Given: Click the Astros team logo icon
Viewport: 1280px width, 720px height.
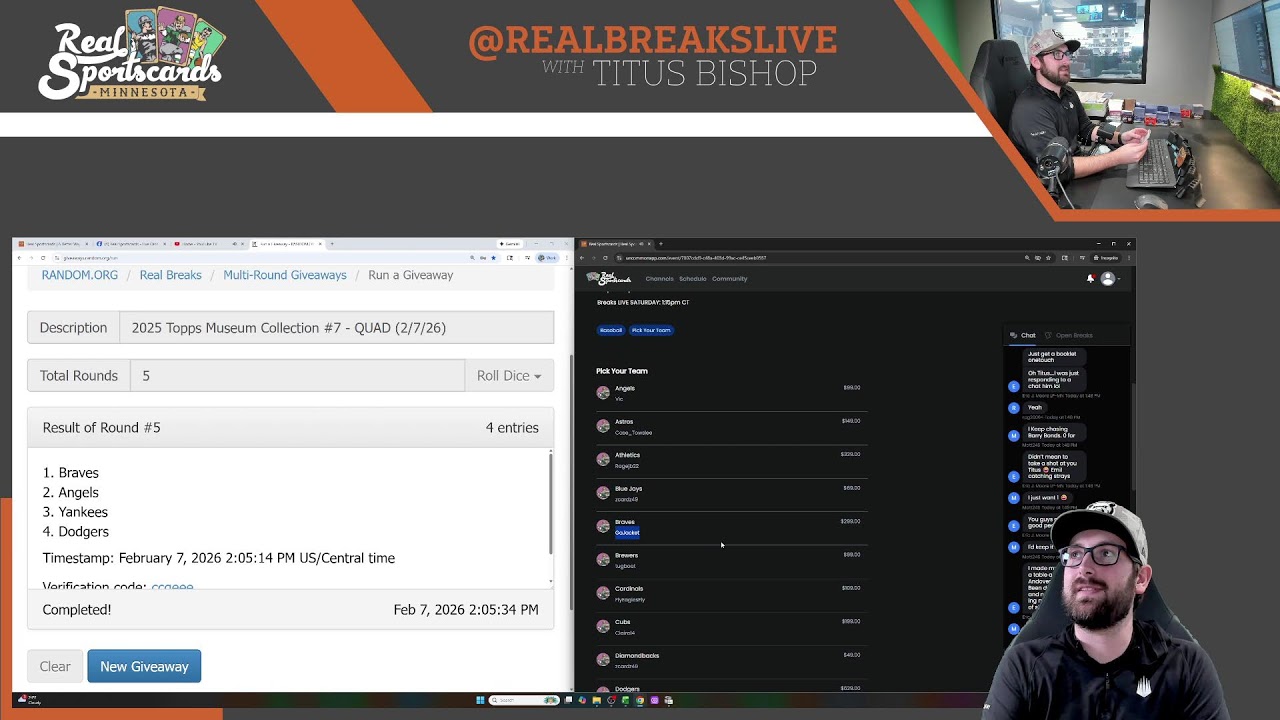Looking at the screenshot, I should (x=603, y=426).
